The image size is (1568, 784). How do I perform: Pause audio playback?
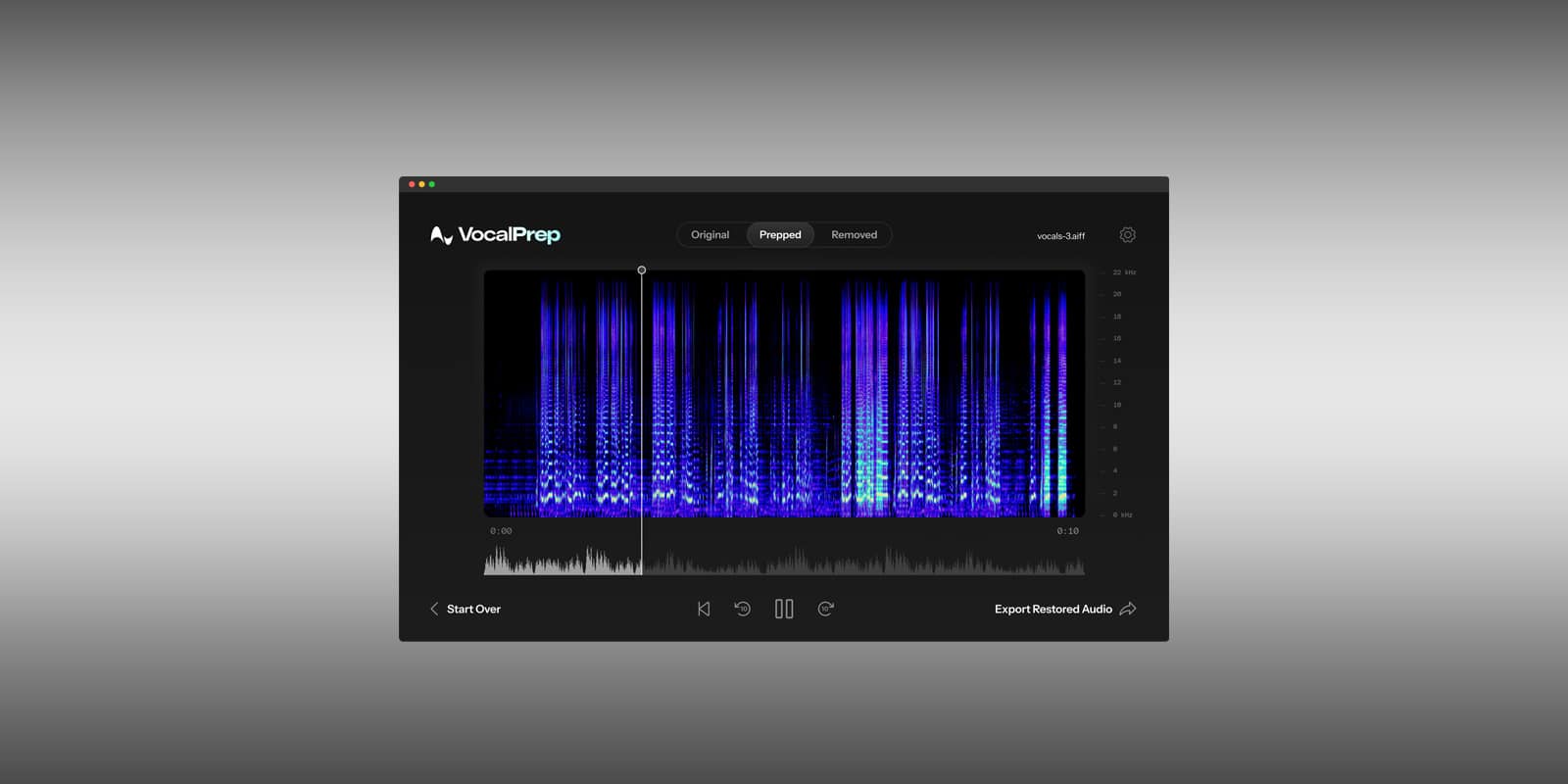tap(784, 609)
